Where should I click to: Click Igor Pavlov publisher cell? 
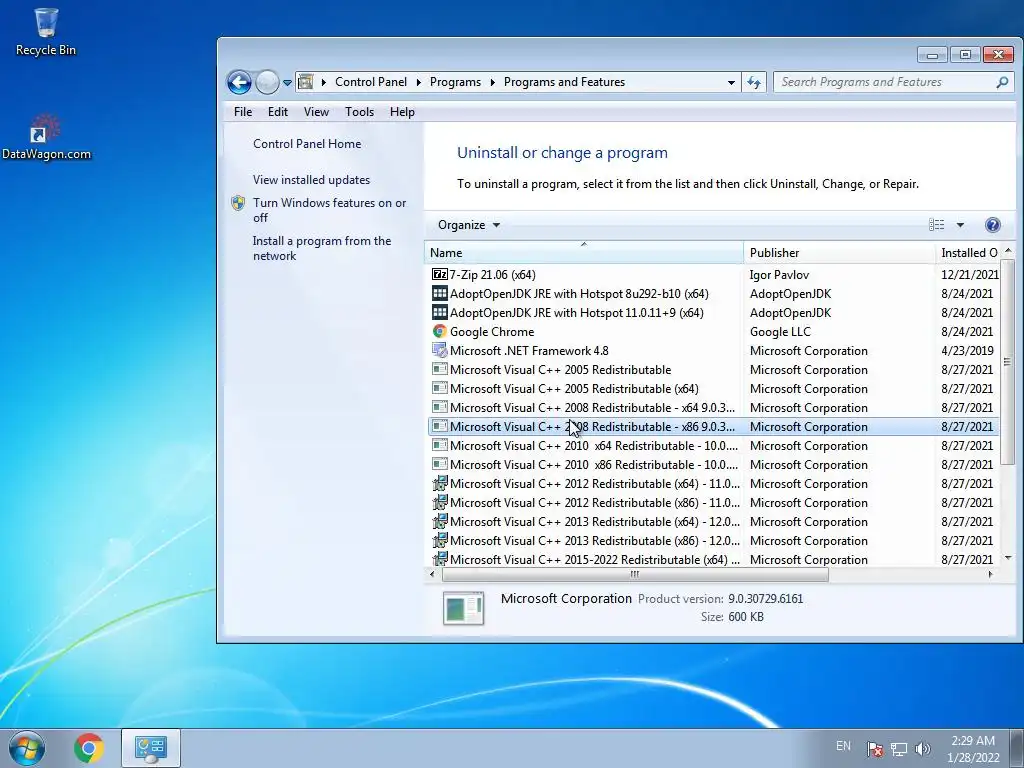pyautogui.click(x=779, y=275)
